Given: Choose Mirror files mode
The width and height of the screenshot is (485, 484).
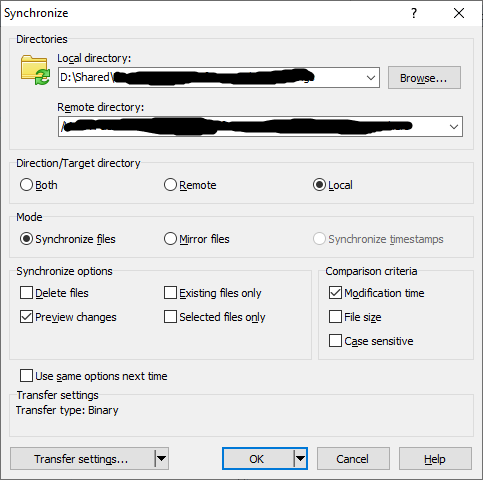Looking at the screenshot, I should coord(170,239).
